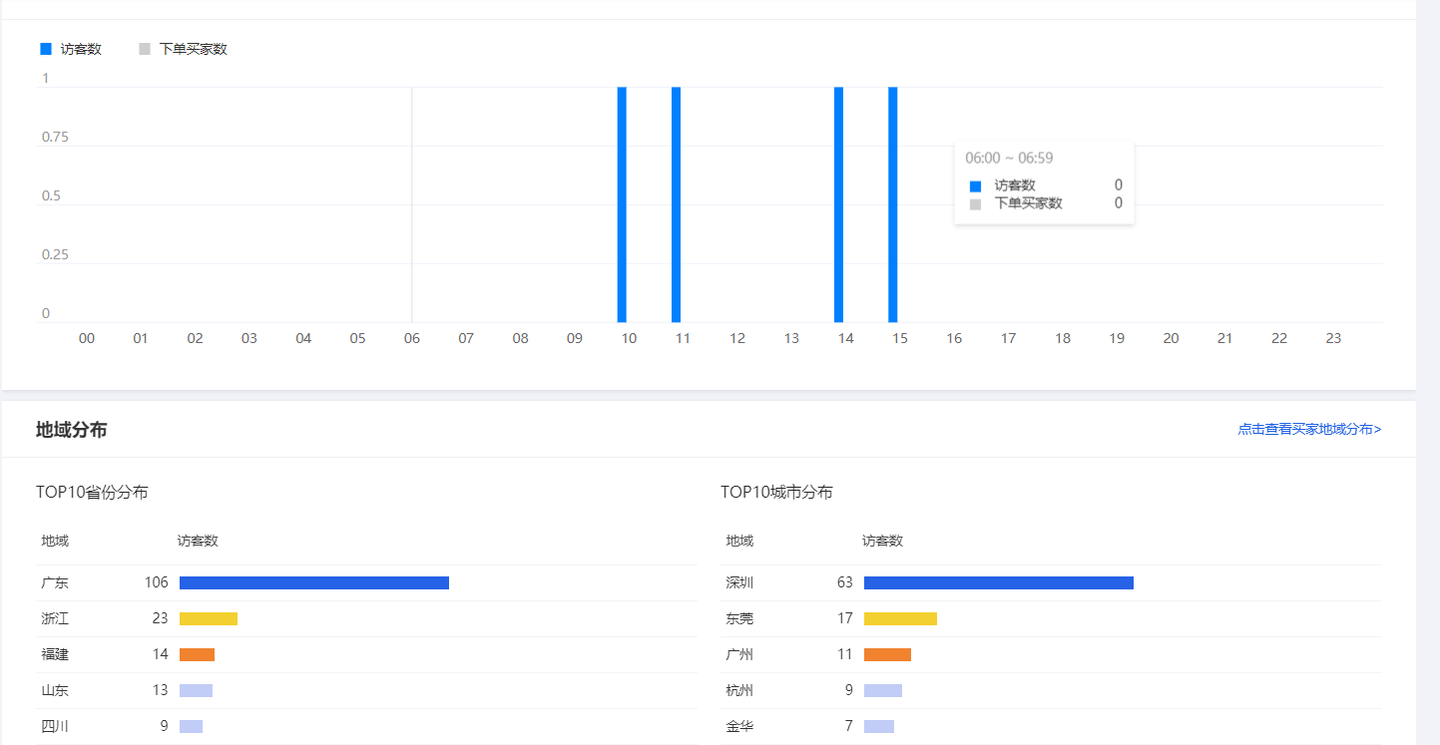
Task: Click the 访客数 header in the city table
Action: pos(883,541)
